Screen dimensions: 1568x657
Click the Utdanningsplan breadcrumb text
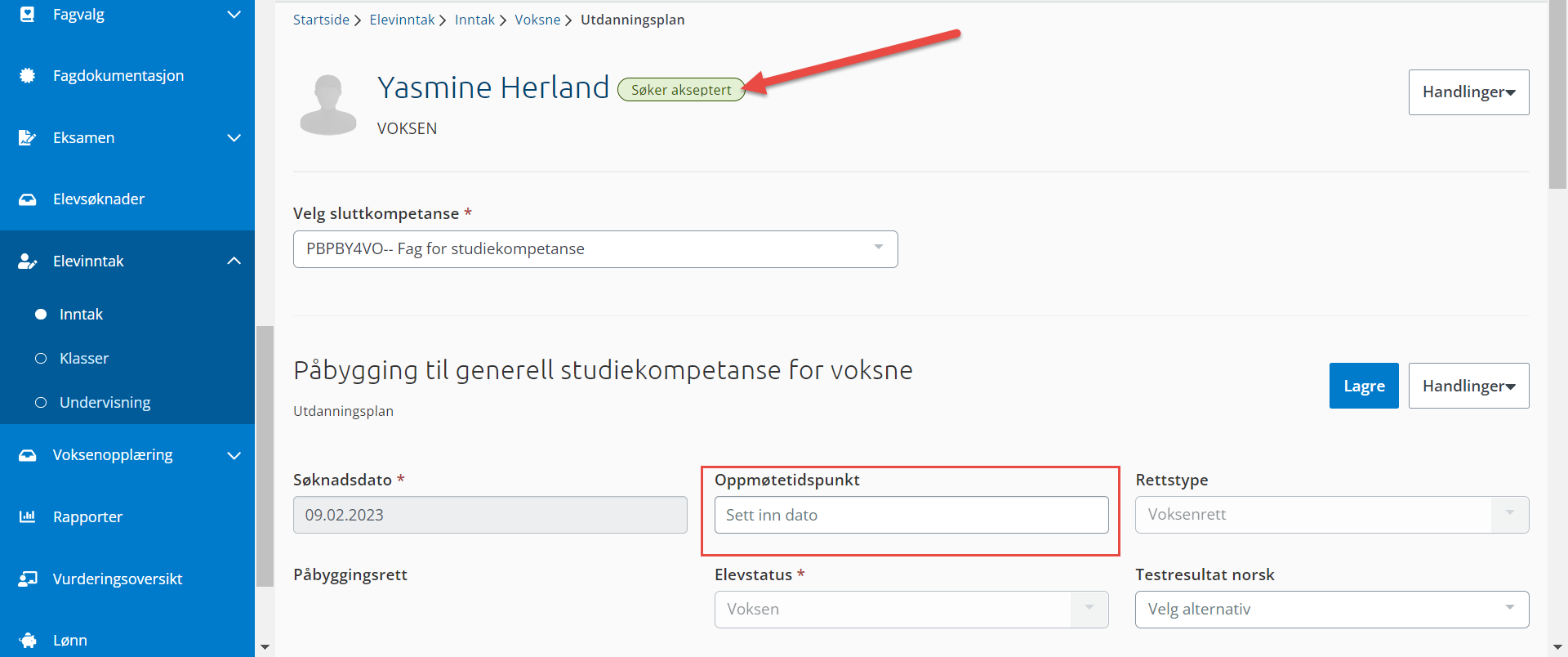pyautogui.click(x=632, y=20)
